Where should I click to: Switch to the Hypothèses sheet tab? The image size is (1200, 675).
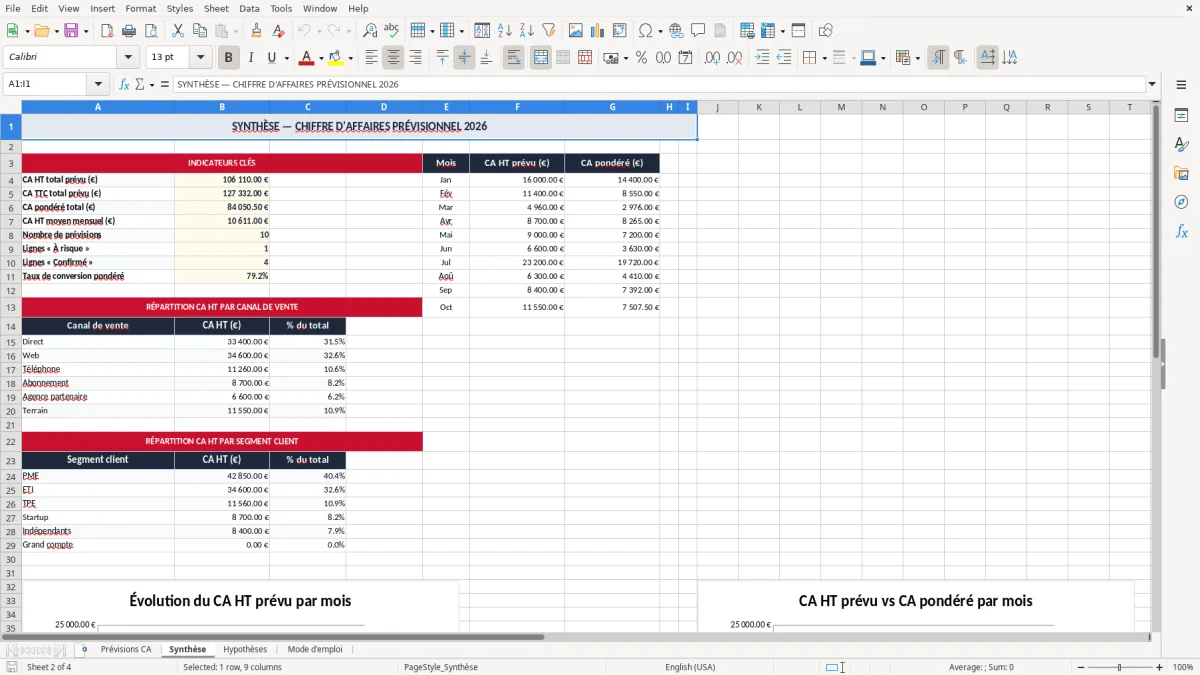pyautogui.click(x=245, y=650)
